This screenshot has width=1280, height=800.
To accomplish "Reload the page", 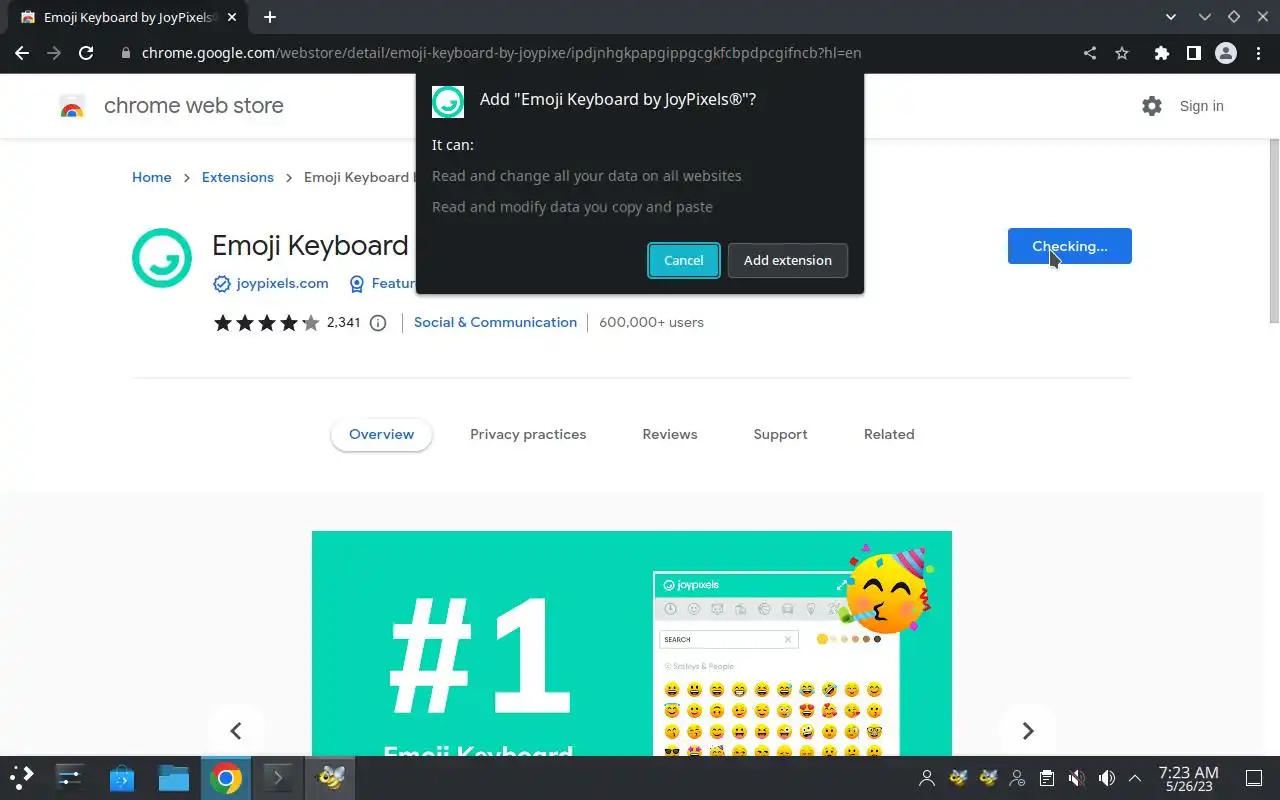I will pyautogui.click(x=87, y=53).
